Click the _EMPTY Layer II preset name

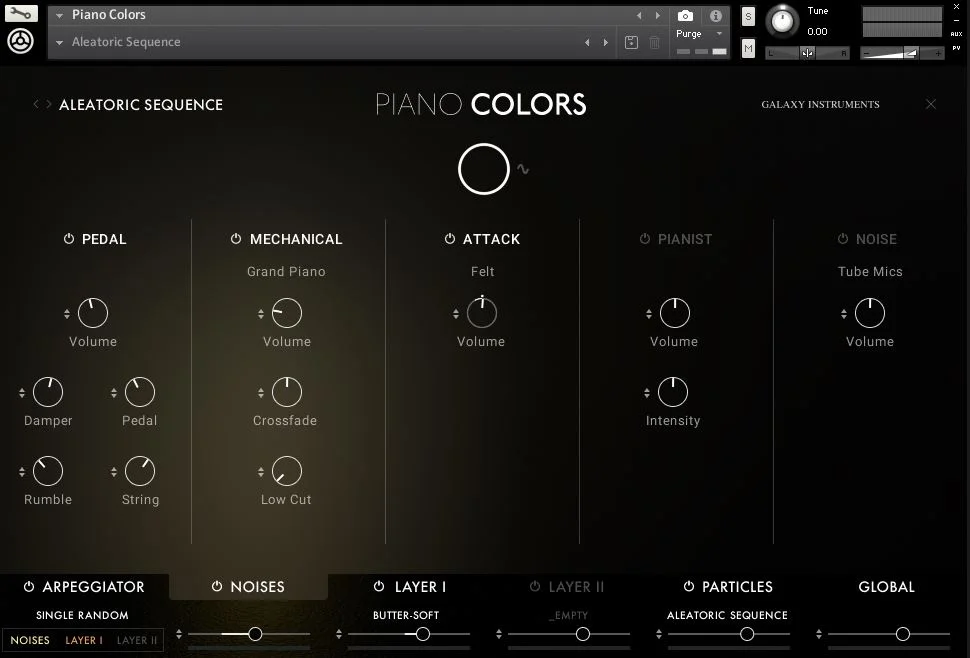click(569, 615)
